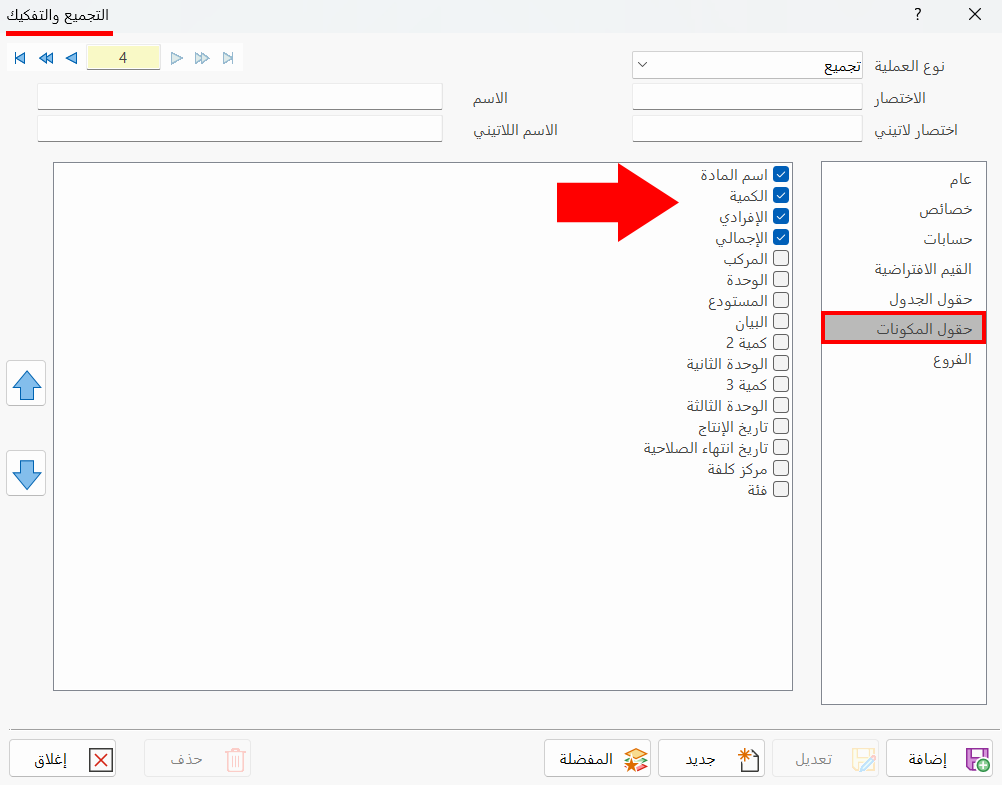Click the إضافة (Add) button

pos(939,759)
